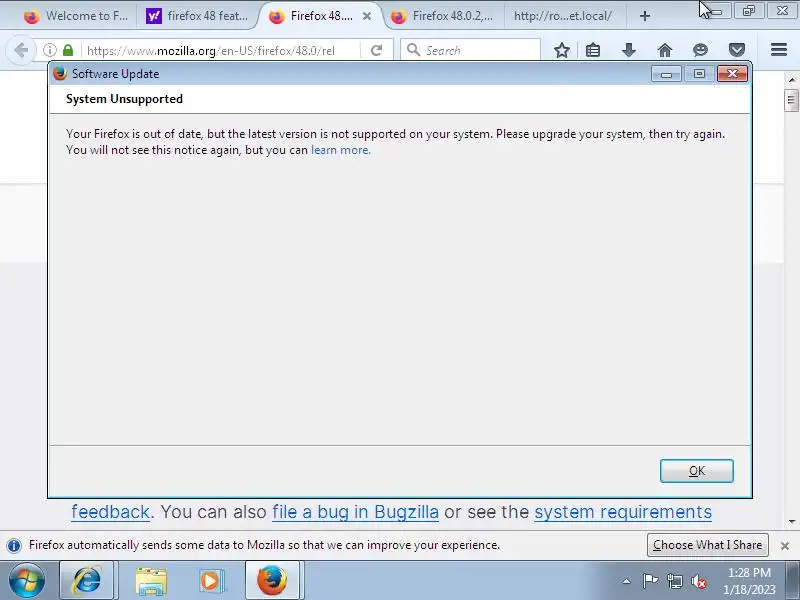Switch to the Welcome to Firefox tab
The height and width of the screenshot is (600, 800).
[x=76, y=16]
